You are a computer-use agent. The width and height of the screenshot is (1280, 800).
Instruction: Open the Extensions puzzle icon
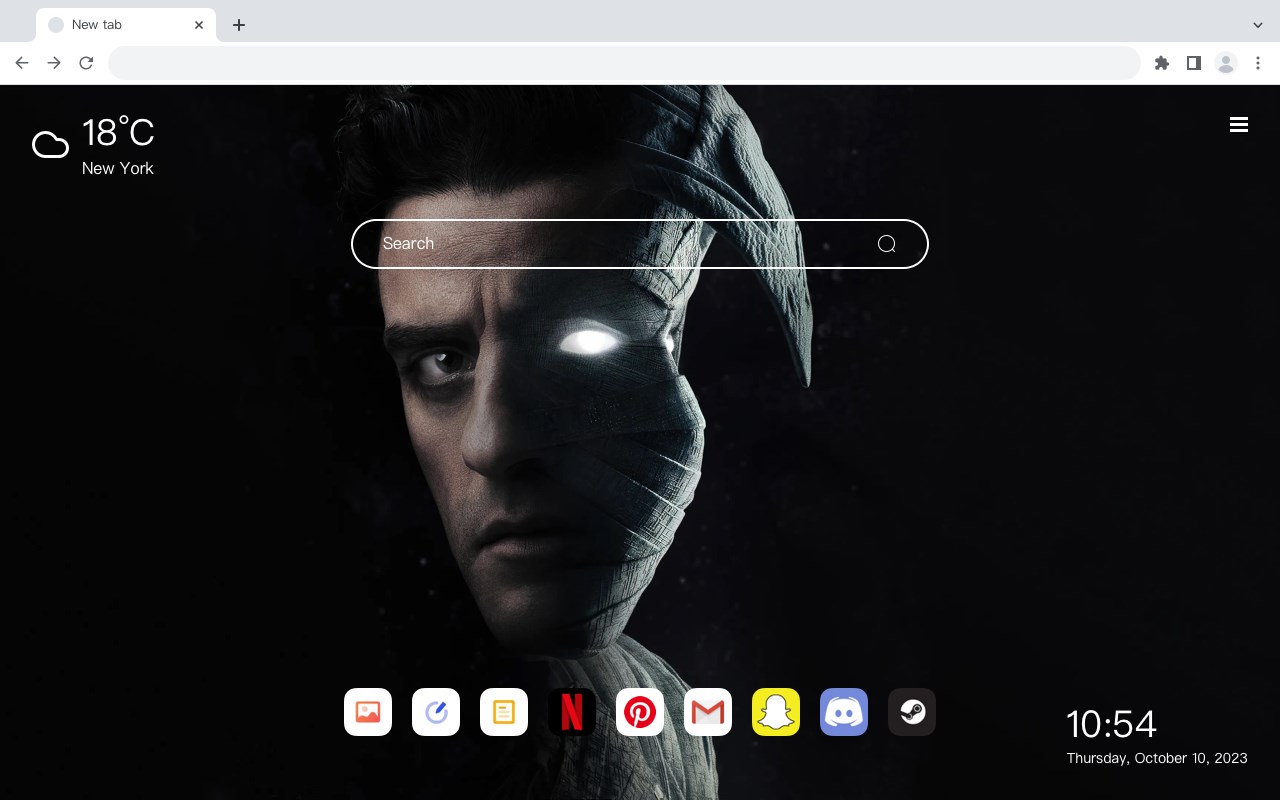click(x=1161, y=63)
